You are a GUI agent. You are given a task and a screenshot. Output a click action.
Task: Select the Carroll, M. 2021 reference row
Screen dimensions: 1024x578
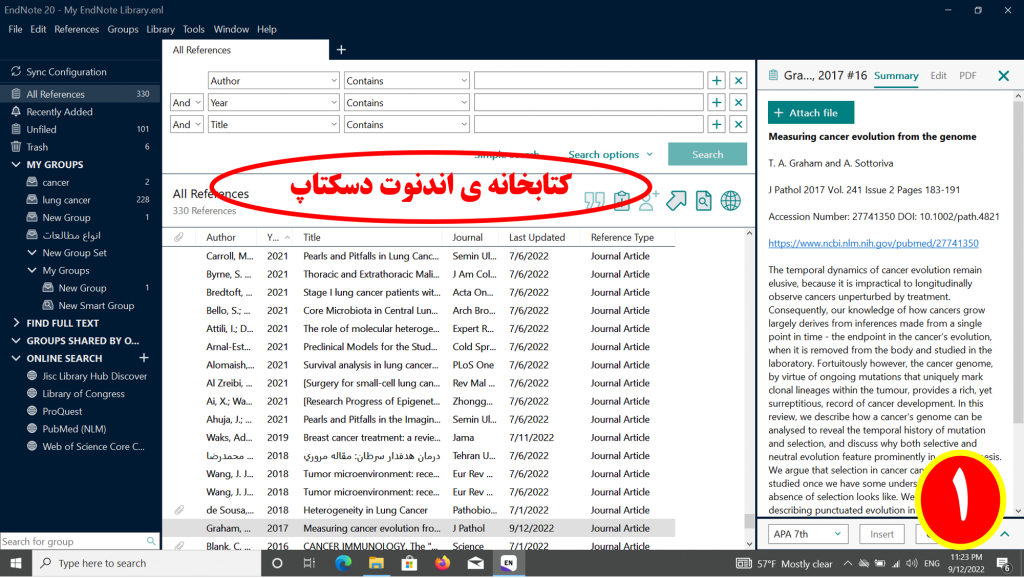click(419, 256)
